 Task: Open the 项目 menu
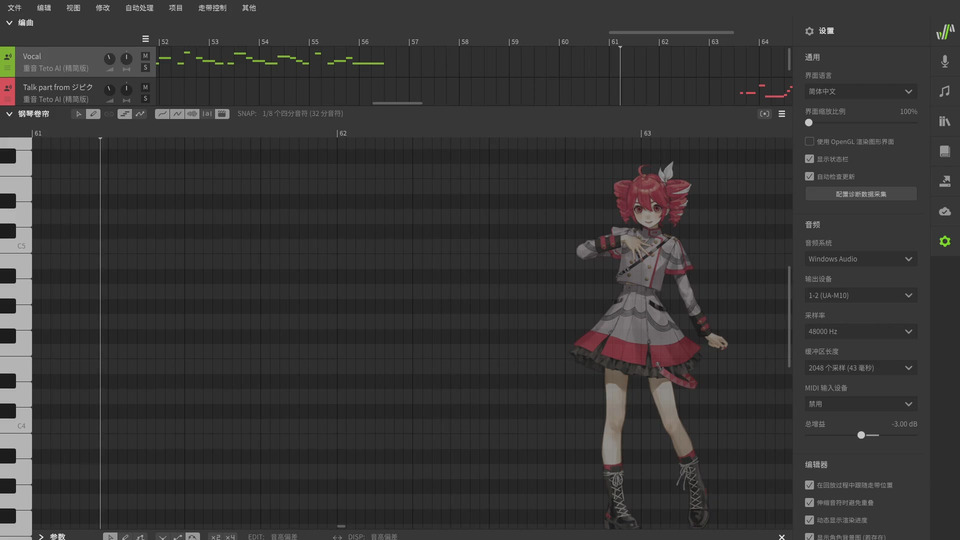coord(176,8)
